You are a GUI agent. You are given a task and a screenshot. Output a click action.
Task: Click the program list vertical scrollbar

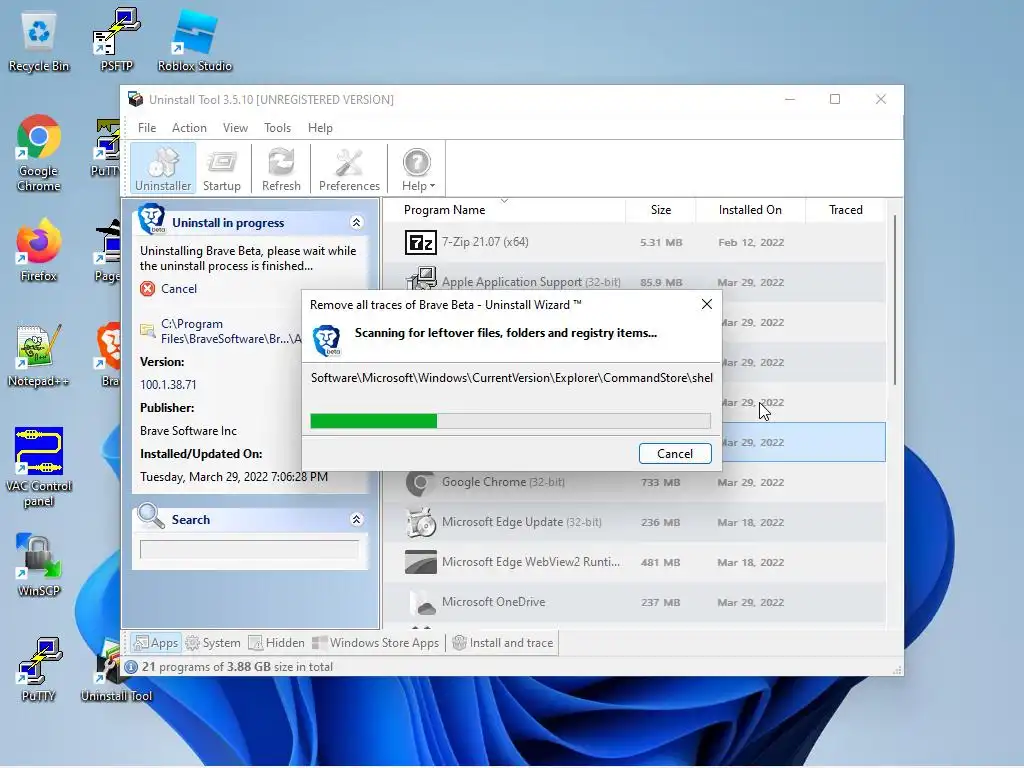coord(895,299)
